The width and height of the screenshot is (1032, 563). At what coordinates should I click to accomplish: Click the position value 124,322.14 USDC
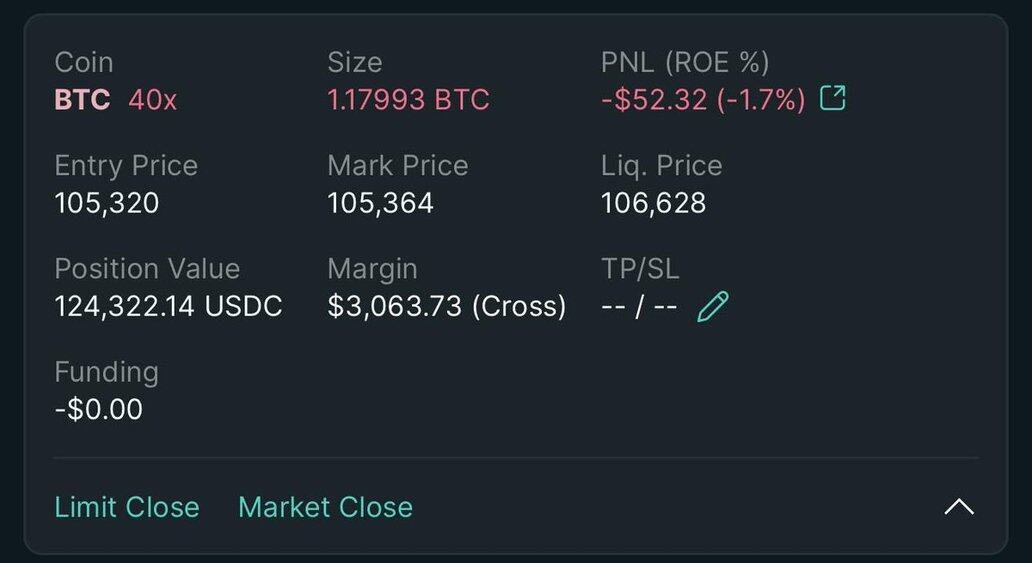click(168, 306)
